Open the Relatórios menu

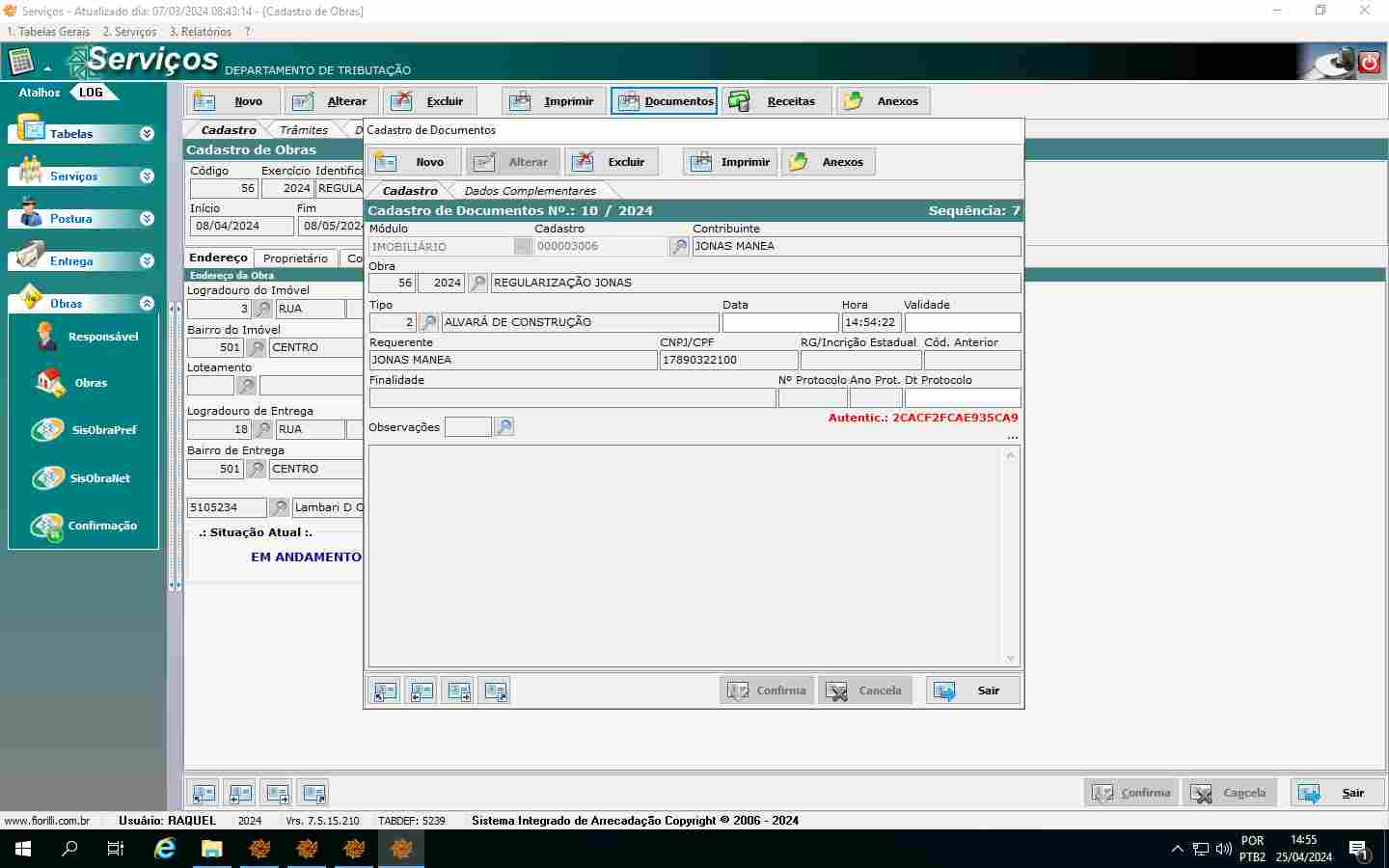(200, 32)
